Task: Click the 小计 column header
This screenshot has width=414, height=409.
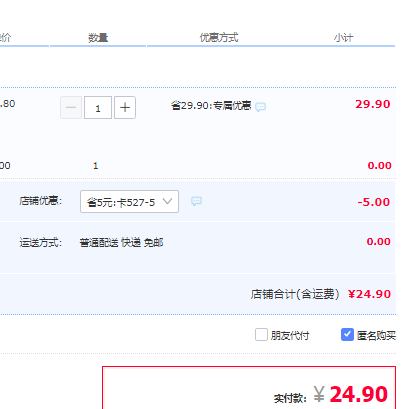Action: pos(343,38)
